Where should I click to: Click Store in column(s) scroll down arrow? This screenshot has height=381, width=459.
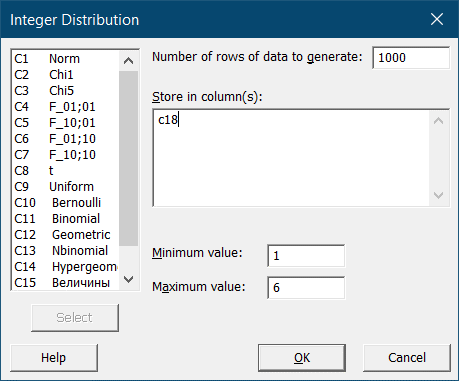click(x=439, y=195)
